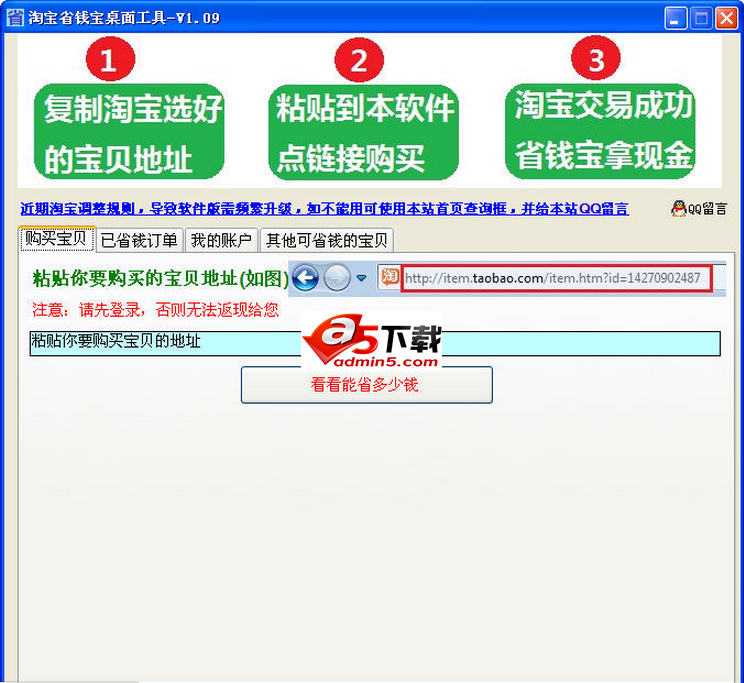Open the blue notice link about 淘宝调整规则
744x683 pixels.
click(325, 208)
